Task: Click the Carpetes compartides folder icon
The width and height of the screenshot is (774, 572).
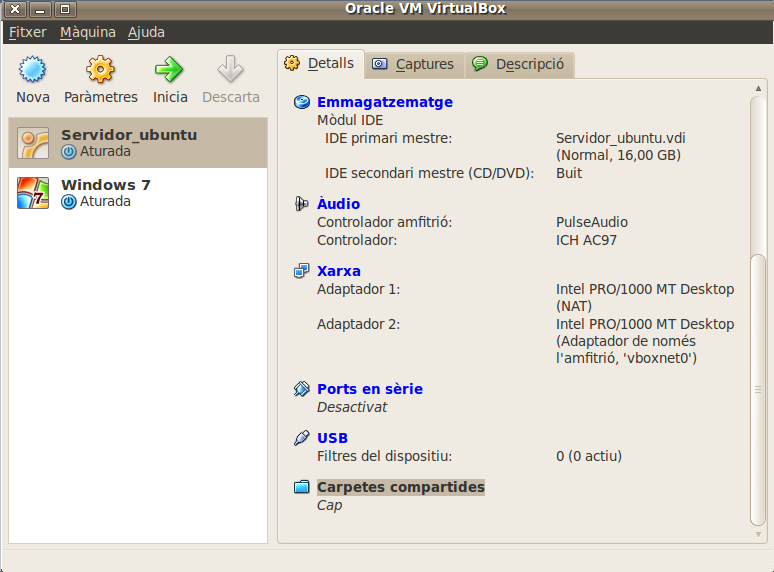Action: (302, 487)
